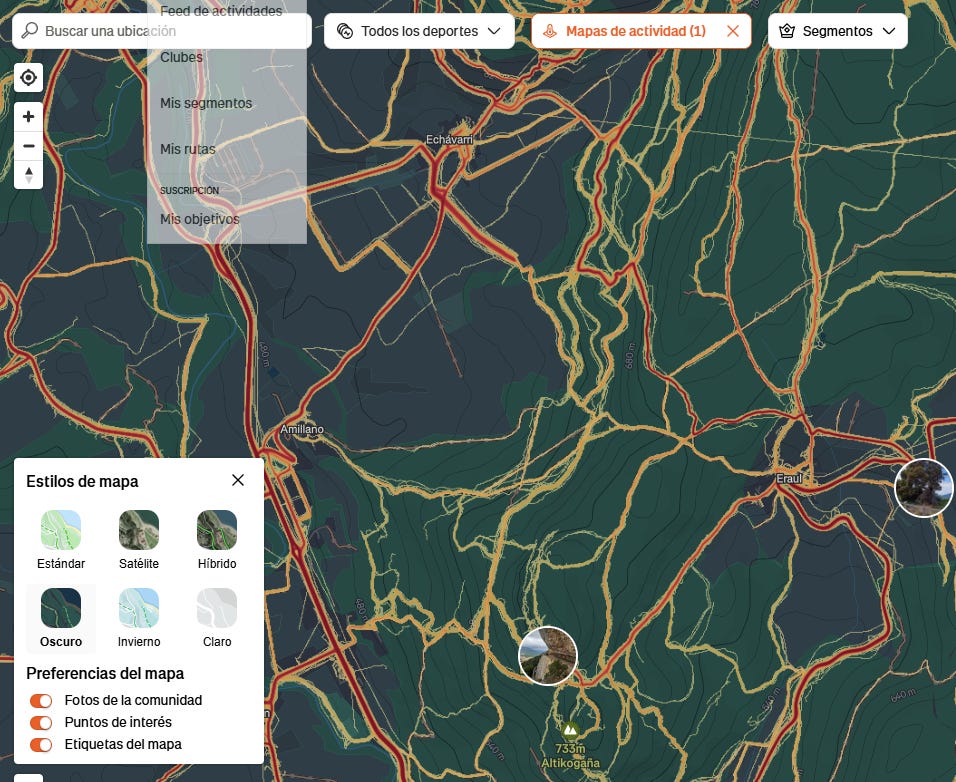Open the community photo east of Eraul

(x=924, y=488)
